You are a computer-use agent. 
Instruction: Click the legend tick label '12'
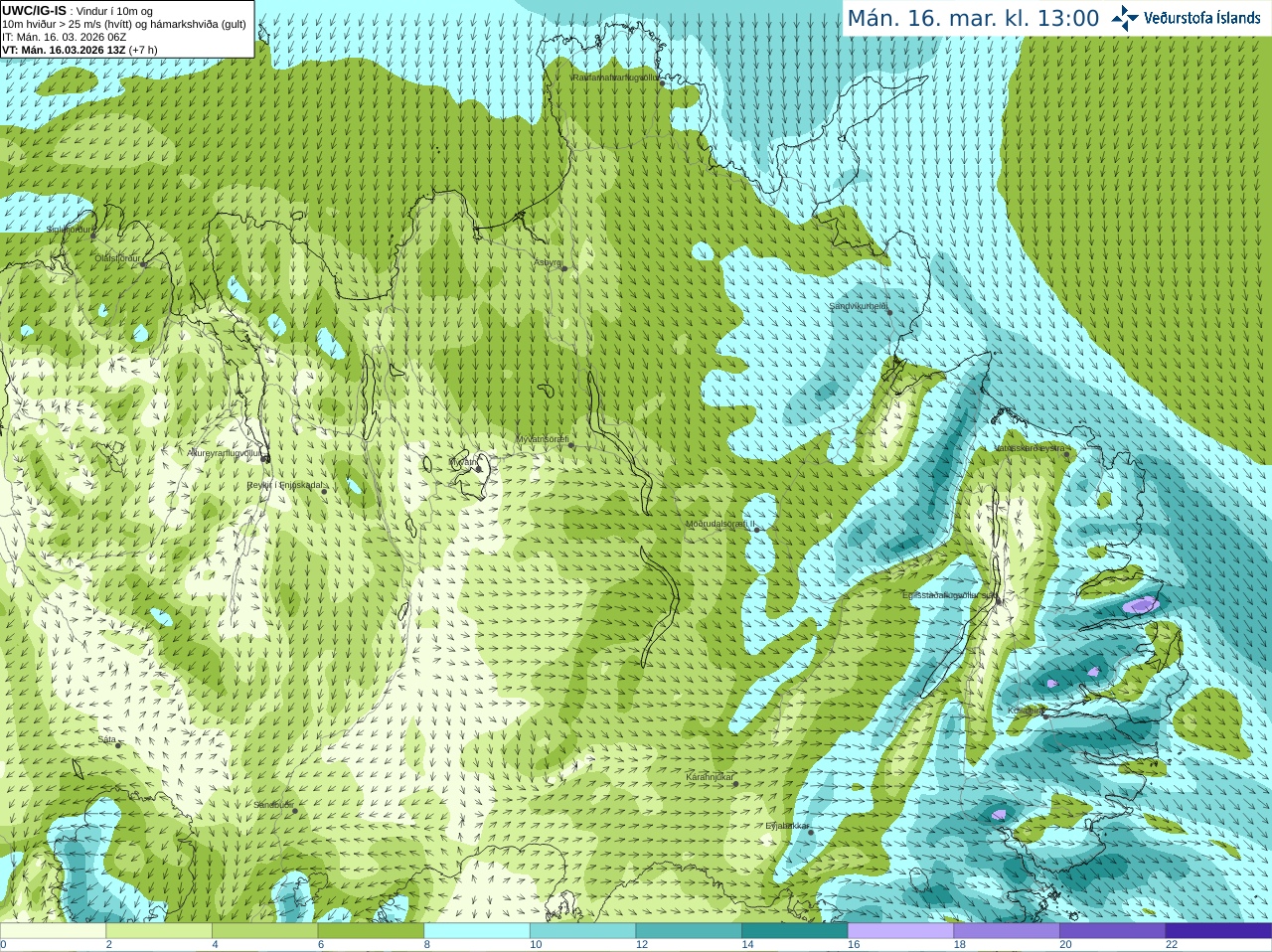(642, 945)
